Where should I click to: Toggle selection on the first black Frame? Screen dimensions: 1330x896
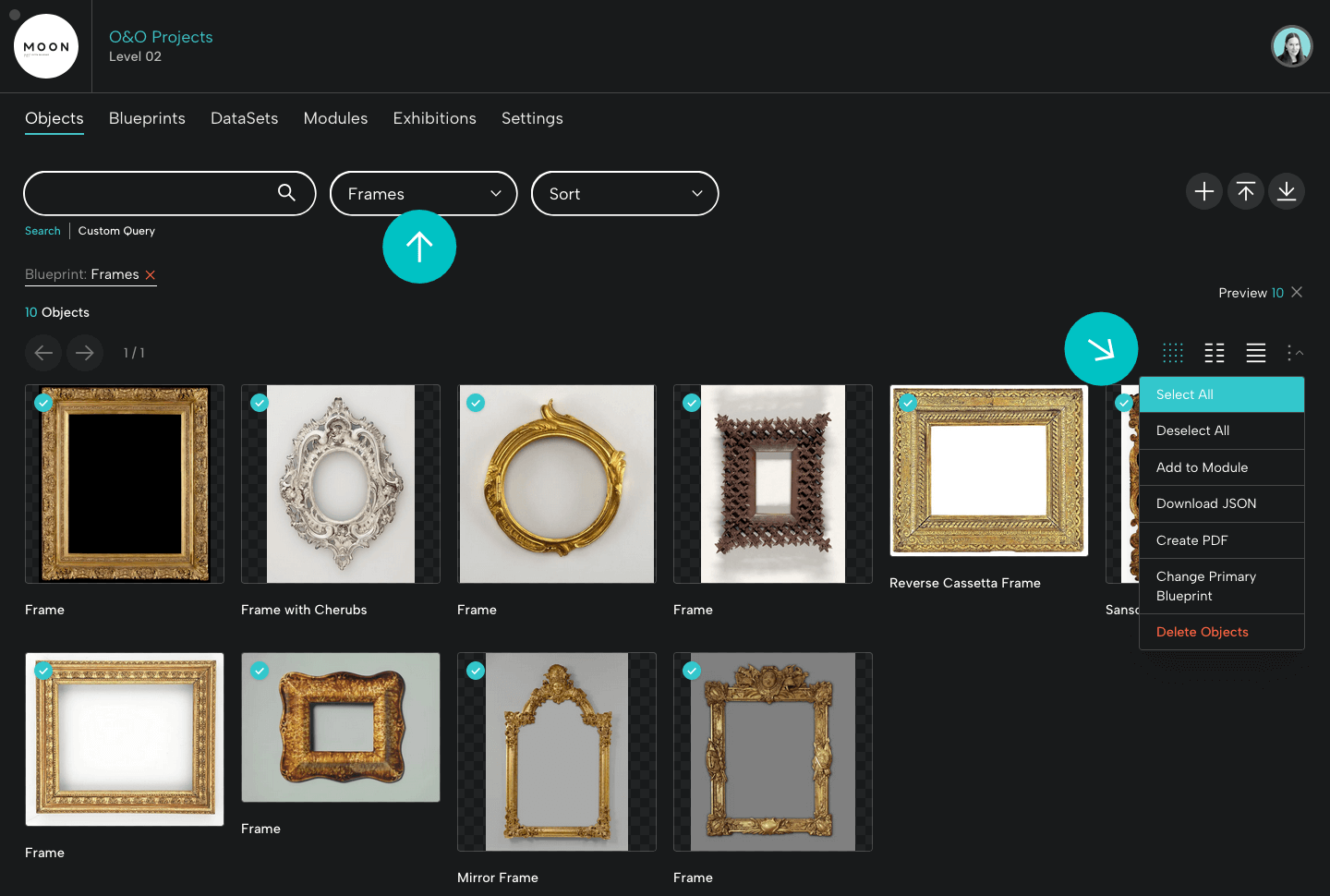click(43, 403)
